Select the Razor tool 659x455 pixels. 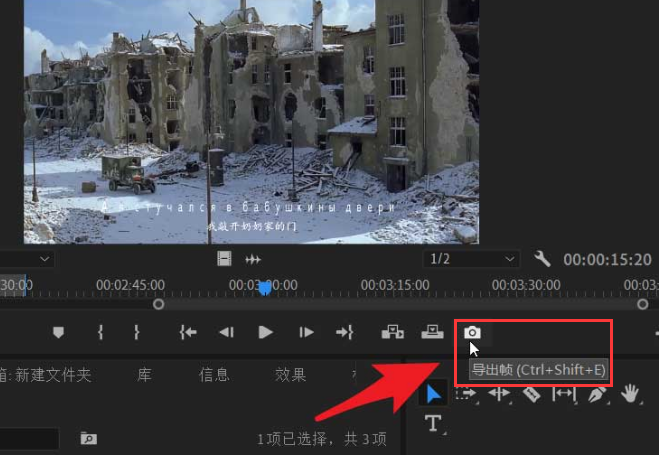point(531,395)
